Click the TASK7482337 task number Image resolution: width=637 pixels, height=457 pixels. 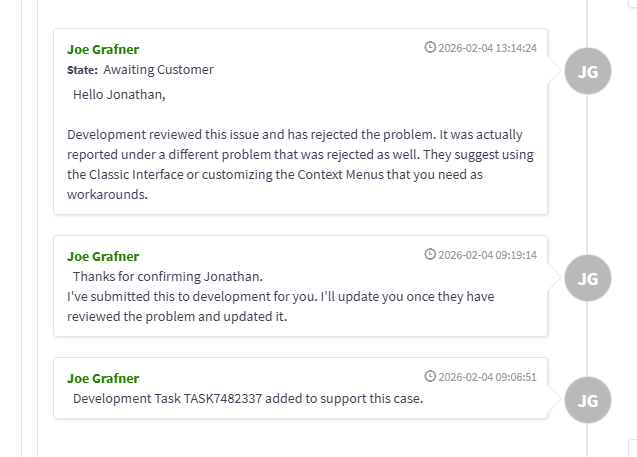pos(225,399)
